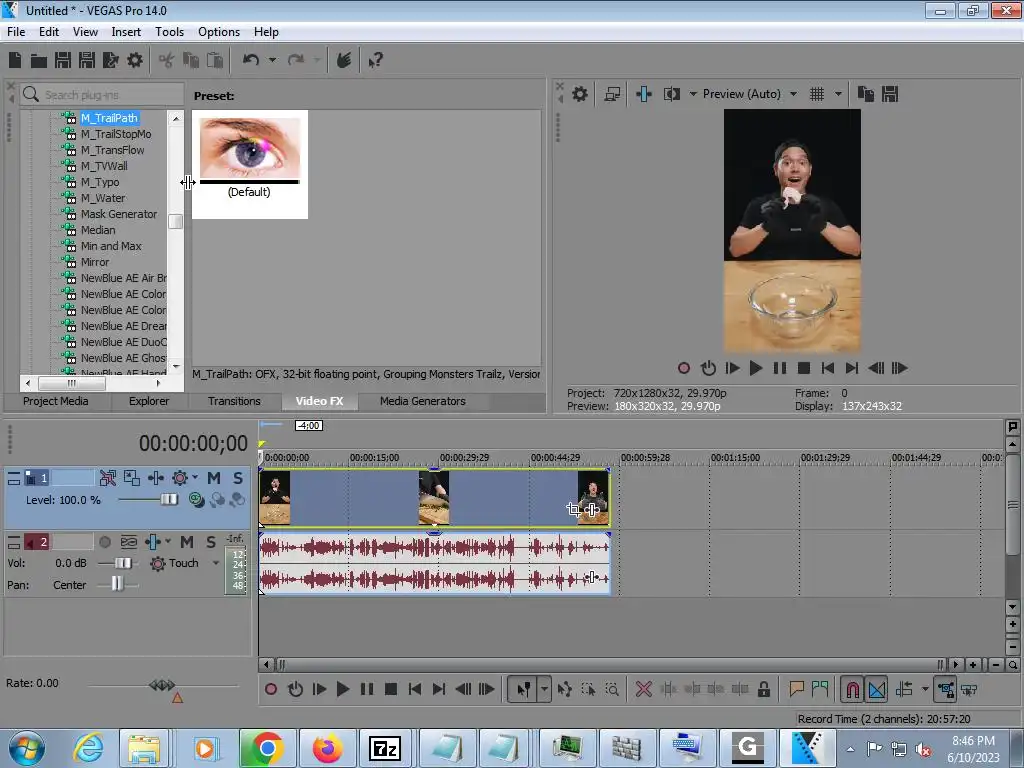
Task: Arm audio track 2 for recording
Action: click(x=104, y=542)
